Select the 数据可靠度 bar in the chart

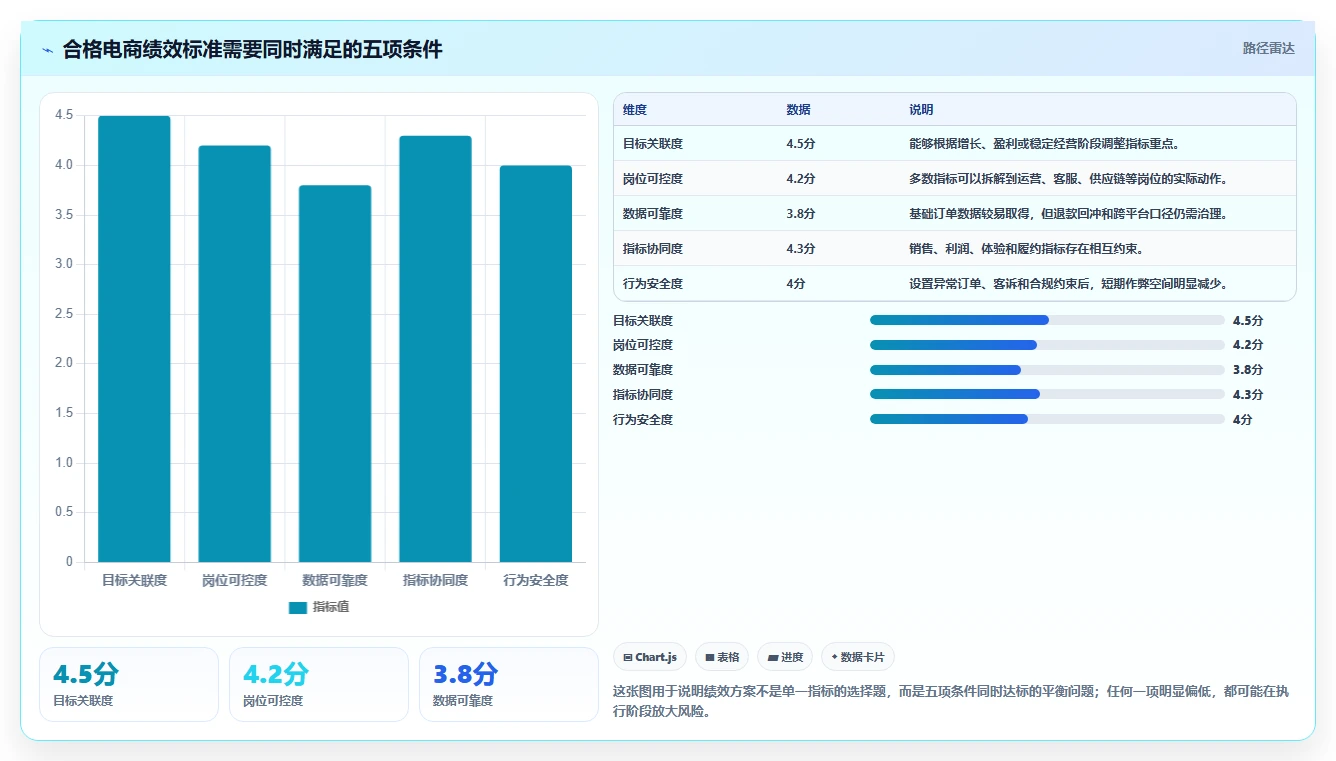coord(335,374)
